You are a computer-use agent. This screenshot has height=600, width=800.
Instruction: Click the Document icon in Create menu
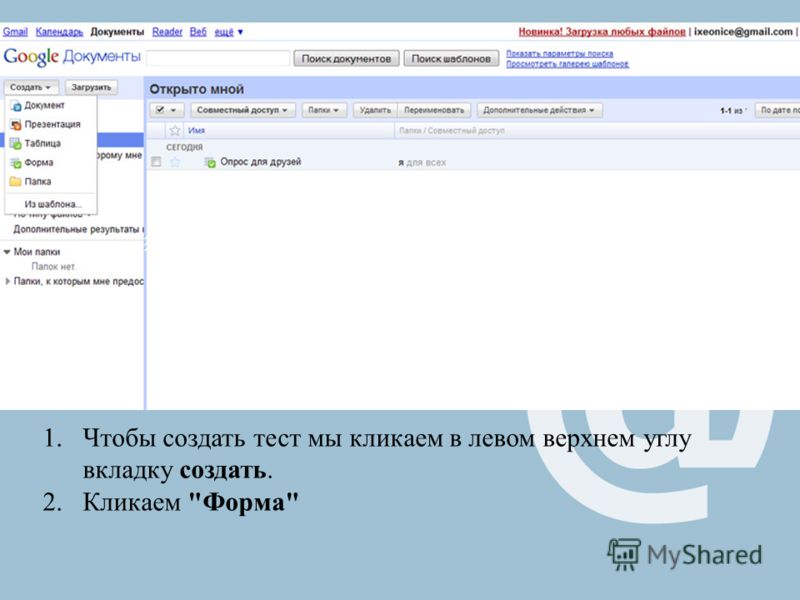click(x=16, y=106)
